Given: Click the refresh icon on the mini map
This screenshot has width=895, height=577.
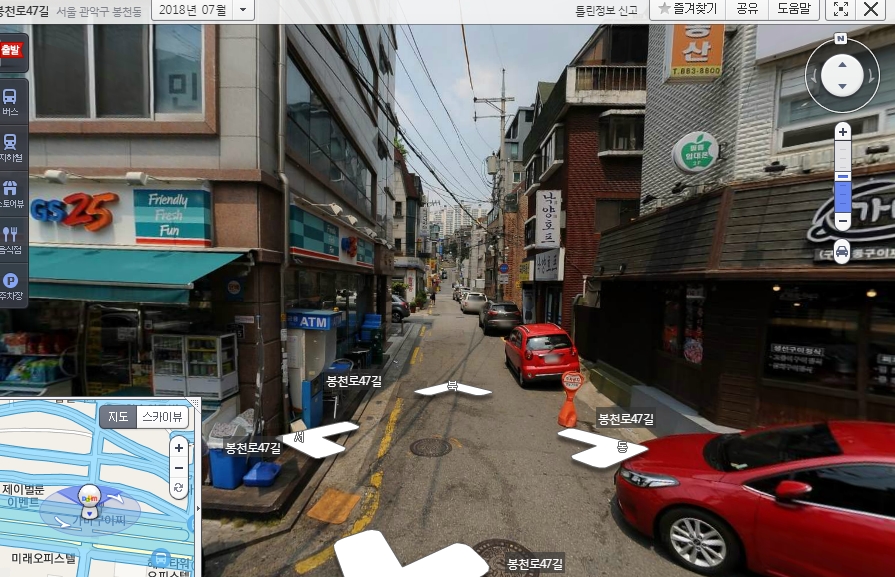Looking at the screenshot, I should (x=179, y=488).
